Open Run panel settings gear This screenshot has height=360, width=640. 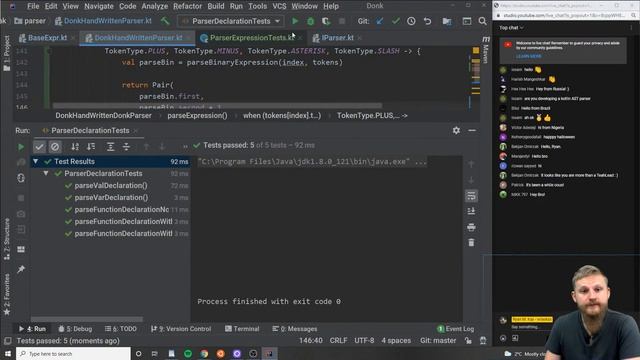(456, 130)
